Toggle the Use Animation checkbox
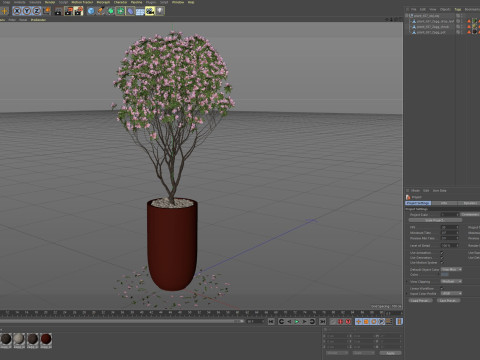 pos(442,253)
